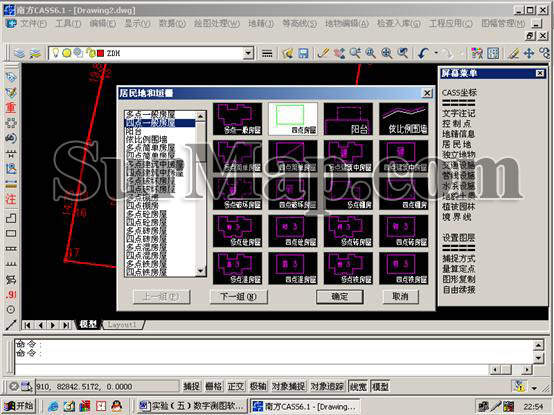Click the zoom-in magnifier with plus sign
The image size is (554, 415).
pyautogui.click(x=387, y=53)
